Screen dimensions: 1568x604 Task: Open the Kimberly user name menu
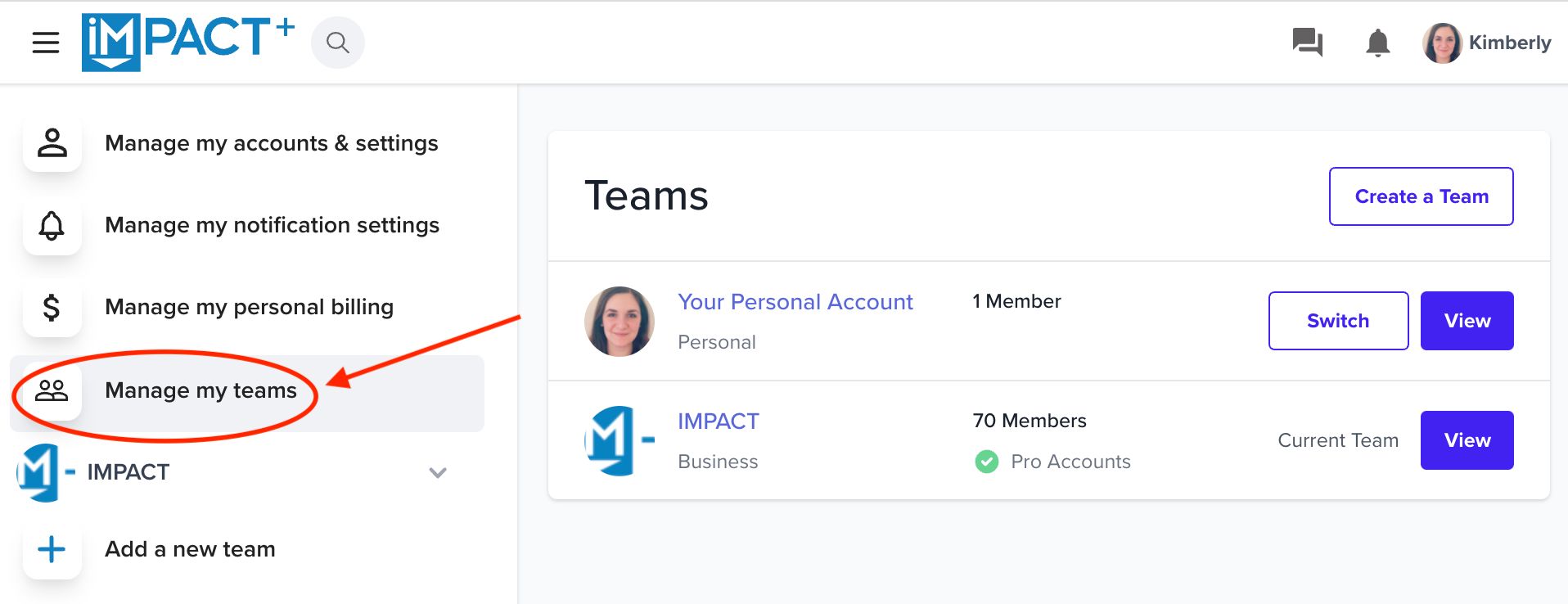[x=1510, y=43]
